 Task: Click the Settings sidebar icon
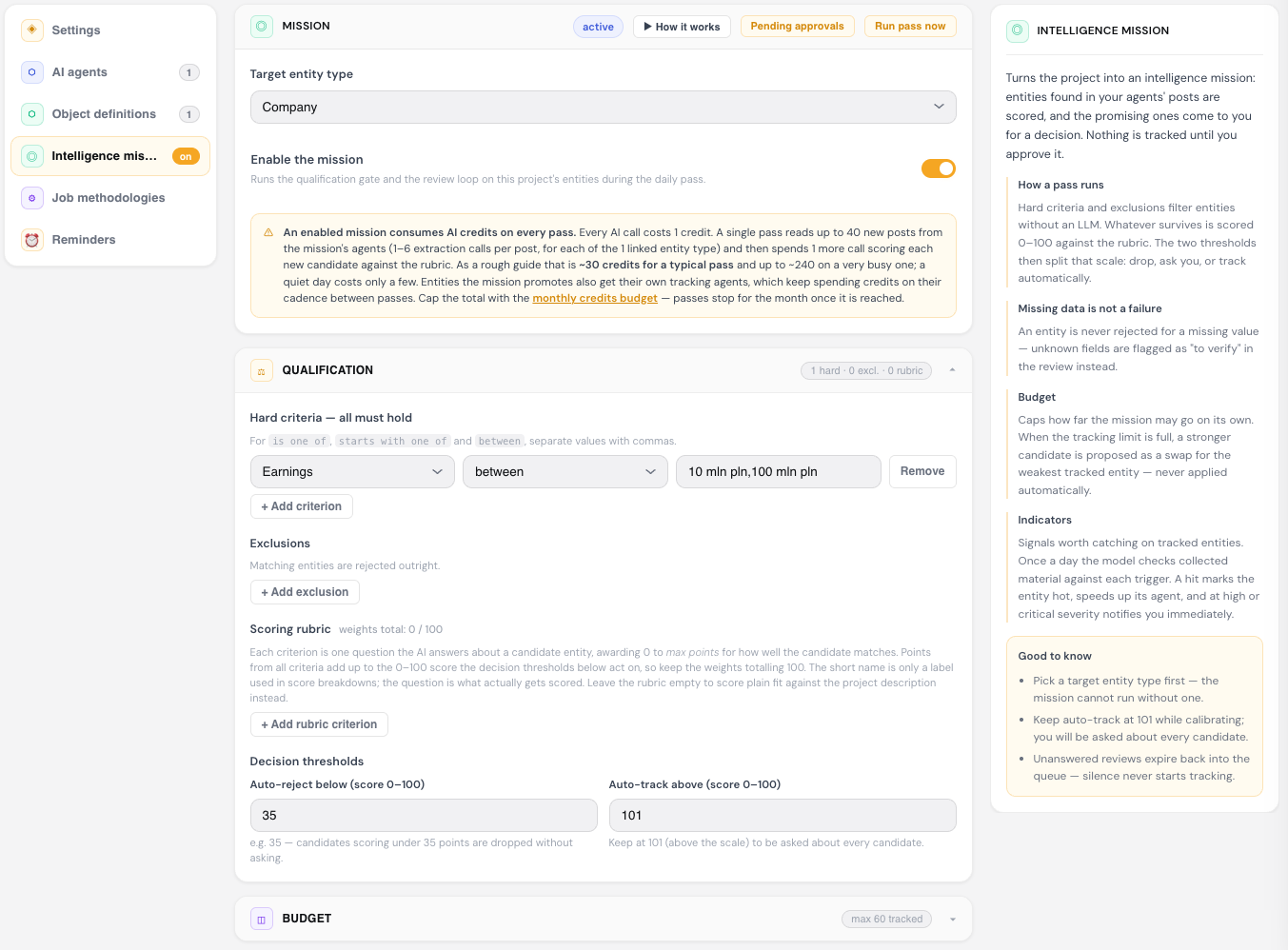(x=32, y=30)
